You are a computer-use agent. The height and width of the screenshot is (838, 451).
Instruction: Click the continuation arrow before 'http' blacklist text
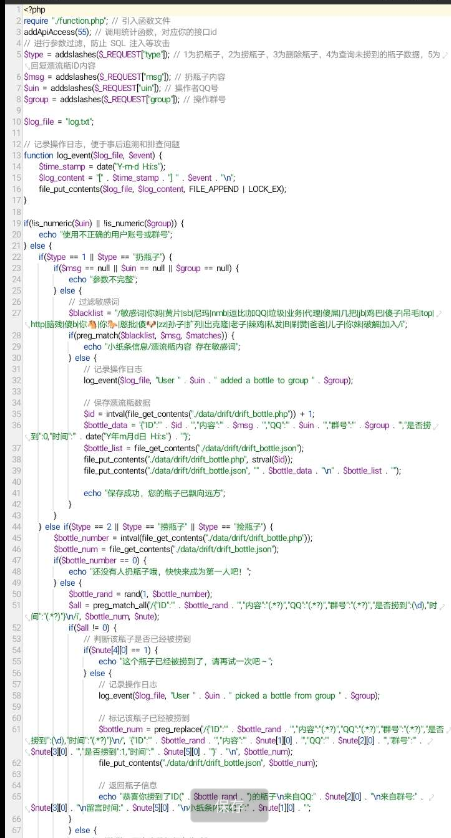[27, 324]
